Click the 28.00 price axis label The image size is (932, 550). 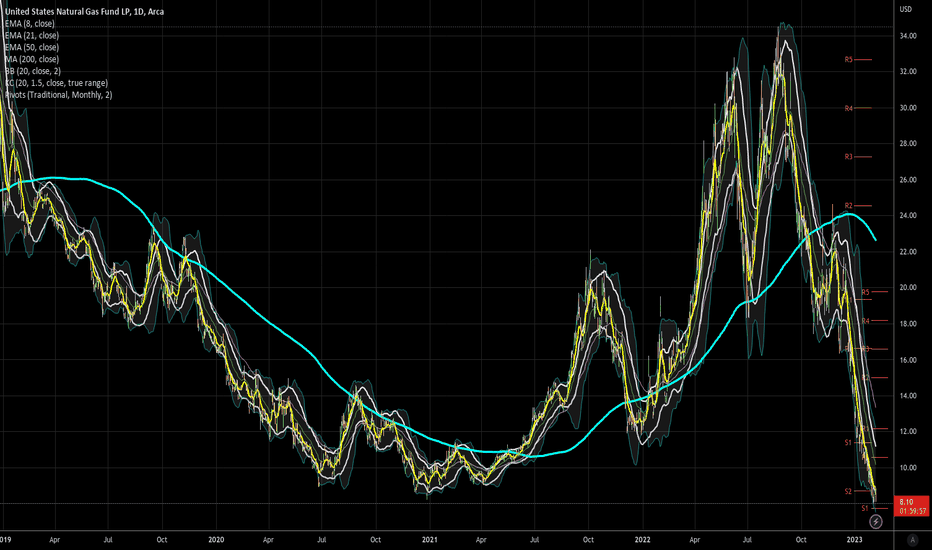(x=908, y=143)
